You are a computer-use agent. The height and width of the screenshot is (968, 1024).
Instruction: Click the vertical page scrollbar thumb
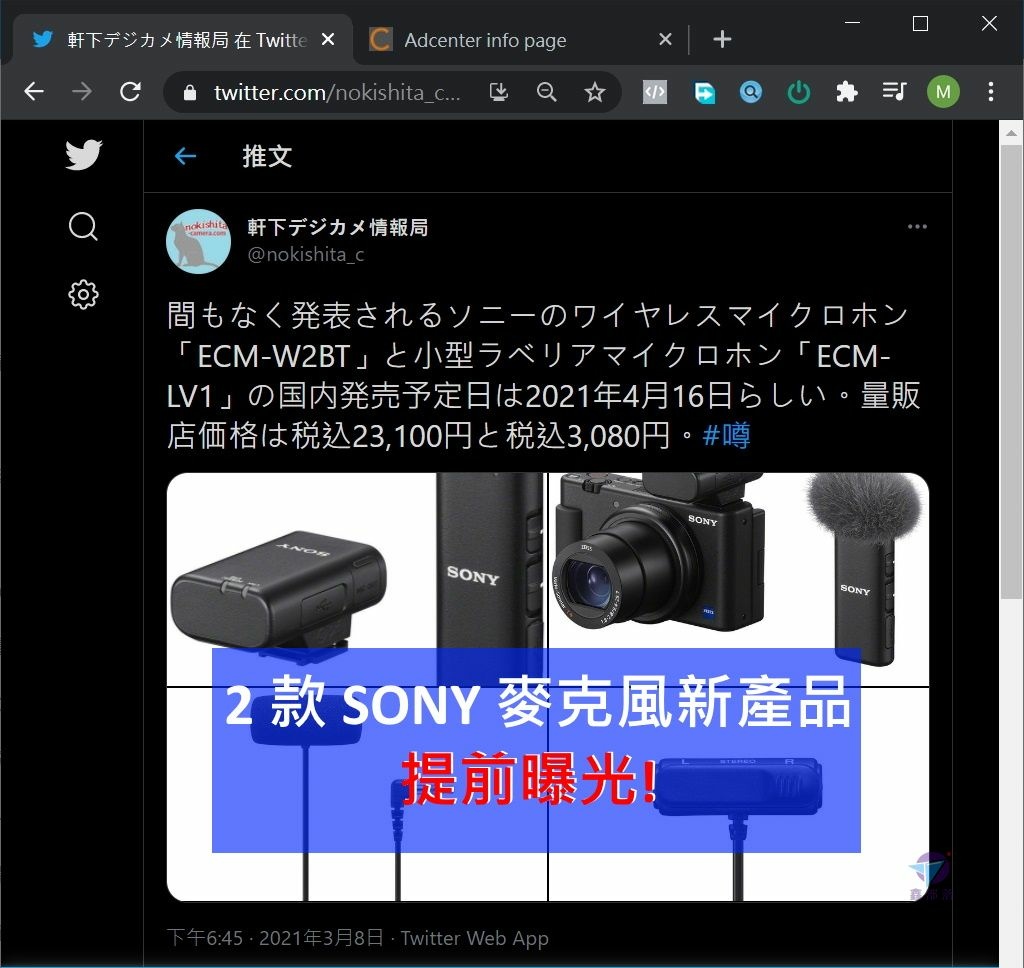click(1012, 371)
